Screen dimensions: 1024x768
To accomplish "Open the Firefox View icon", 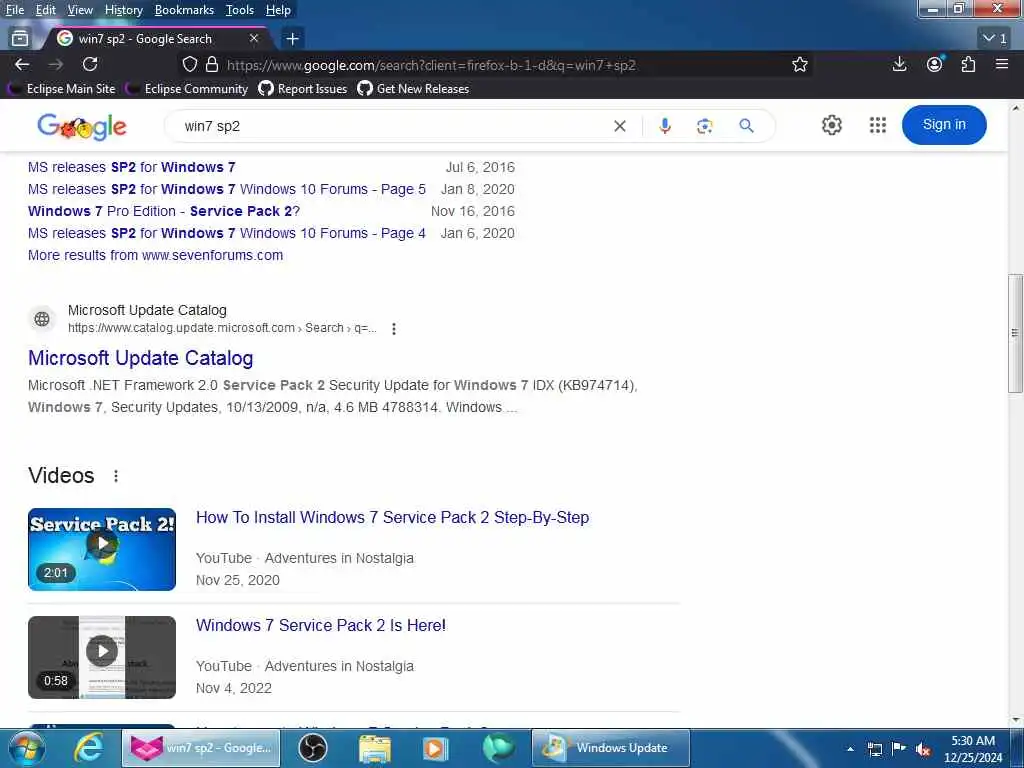I will pos(20,39).
